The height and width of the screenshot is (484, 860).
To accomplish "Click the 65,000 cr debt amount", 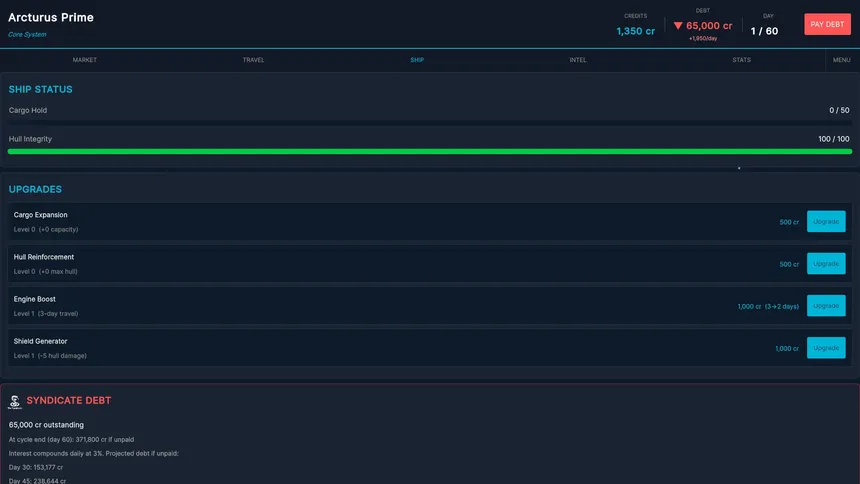I will 709,26.
